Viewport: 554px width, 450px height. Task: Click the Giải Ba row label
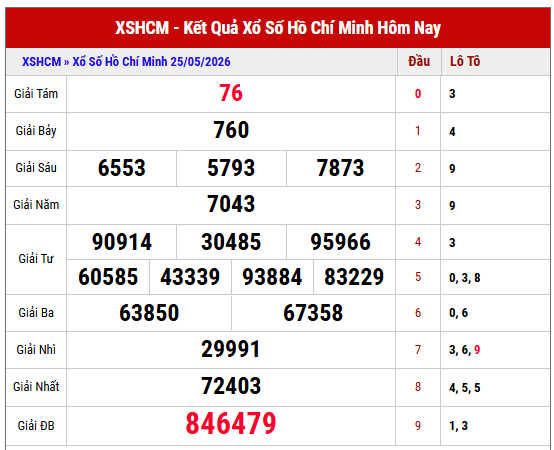point(36,313)
